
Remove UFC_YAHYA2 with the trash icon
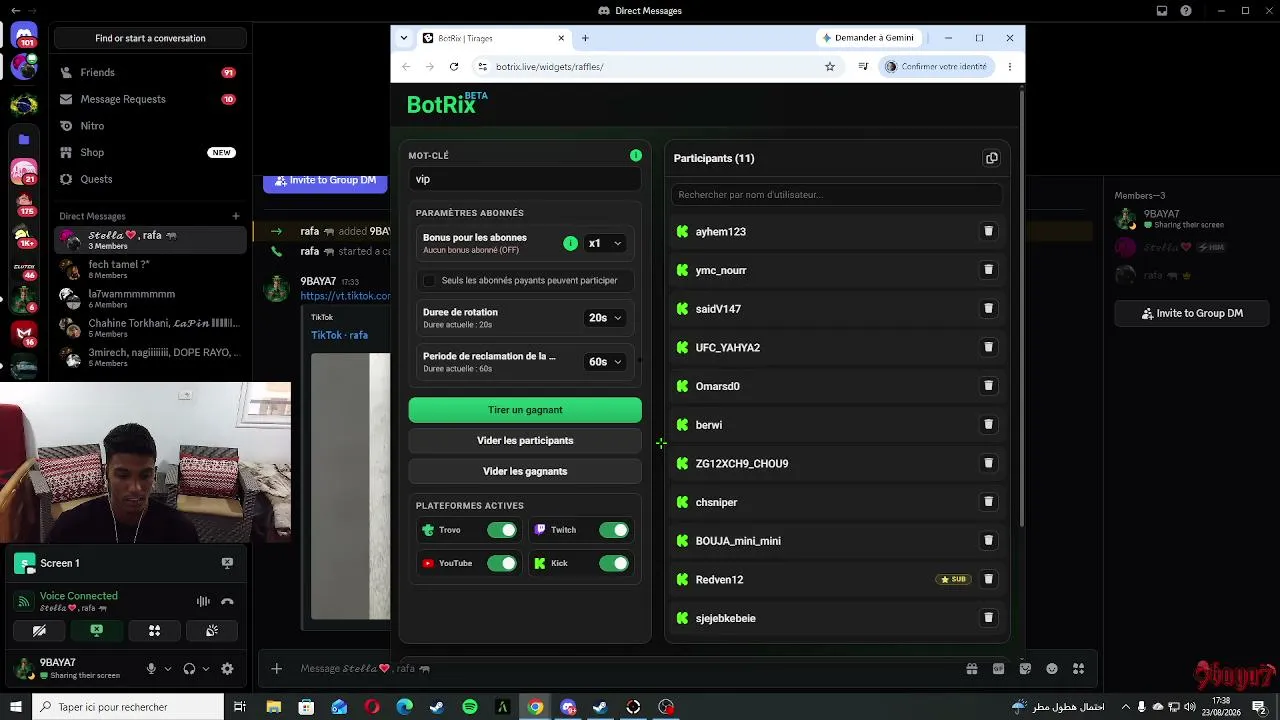pos(988,347)
